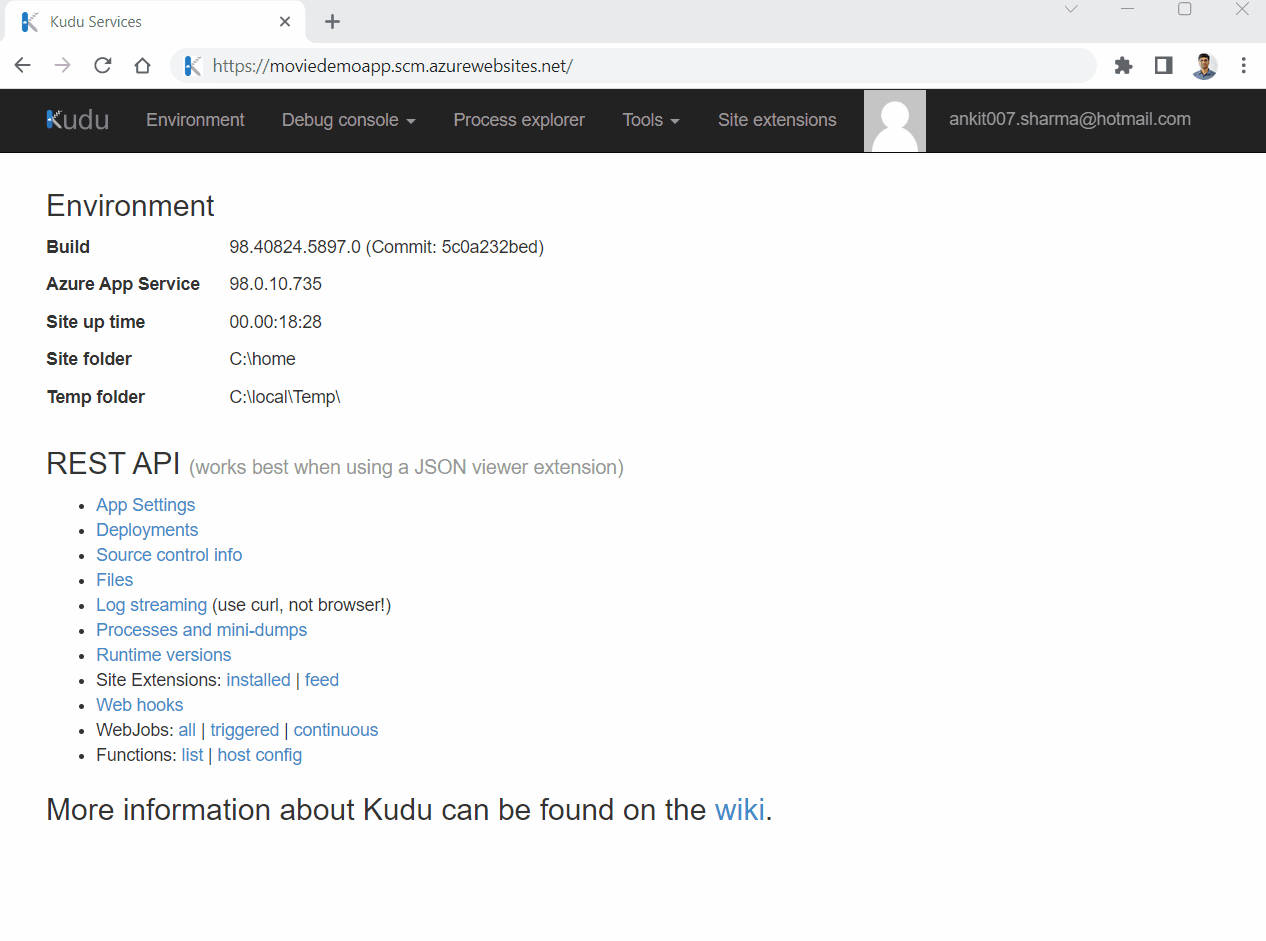1266x941 pixels.
Task: Open the Environment nav item
Action: coord(195,120)
